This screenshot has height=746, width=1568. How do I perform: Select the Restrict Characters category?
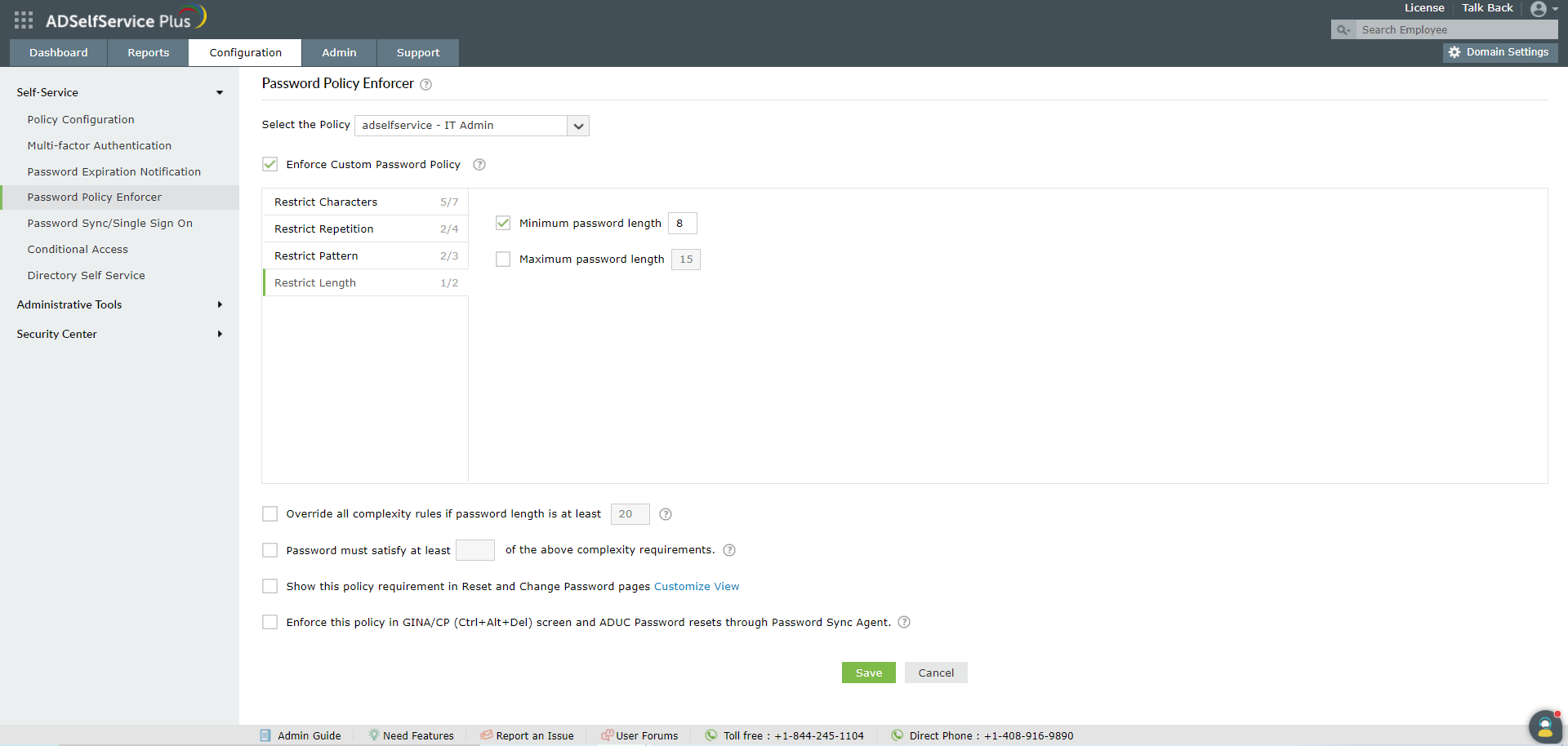coord(326,202)
